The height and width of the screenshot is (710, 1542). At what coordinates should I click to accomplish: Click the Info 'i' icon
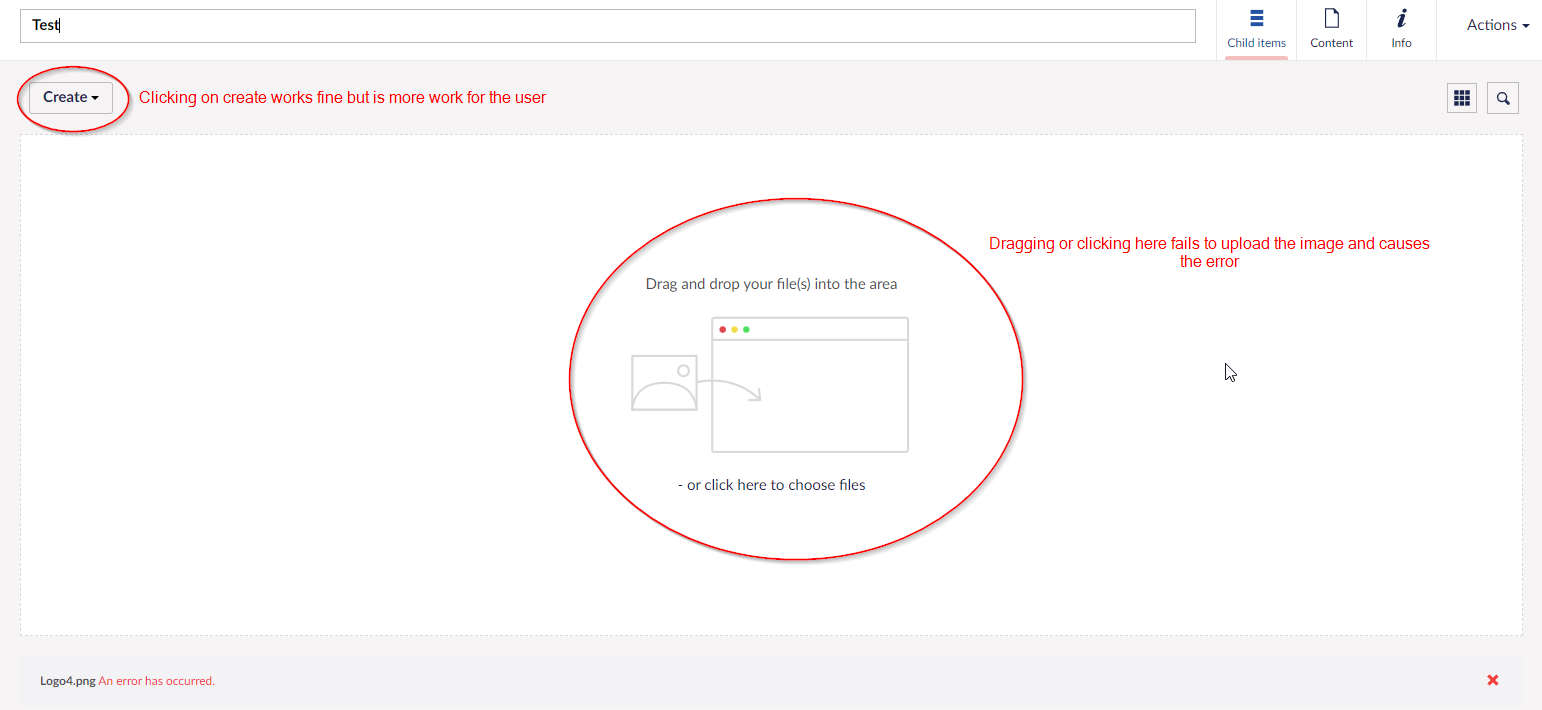click(1401, 18)
